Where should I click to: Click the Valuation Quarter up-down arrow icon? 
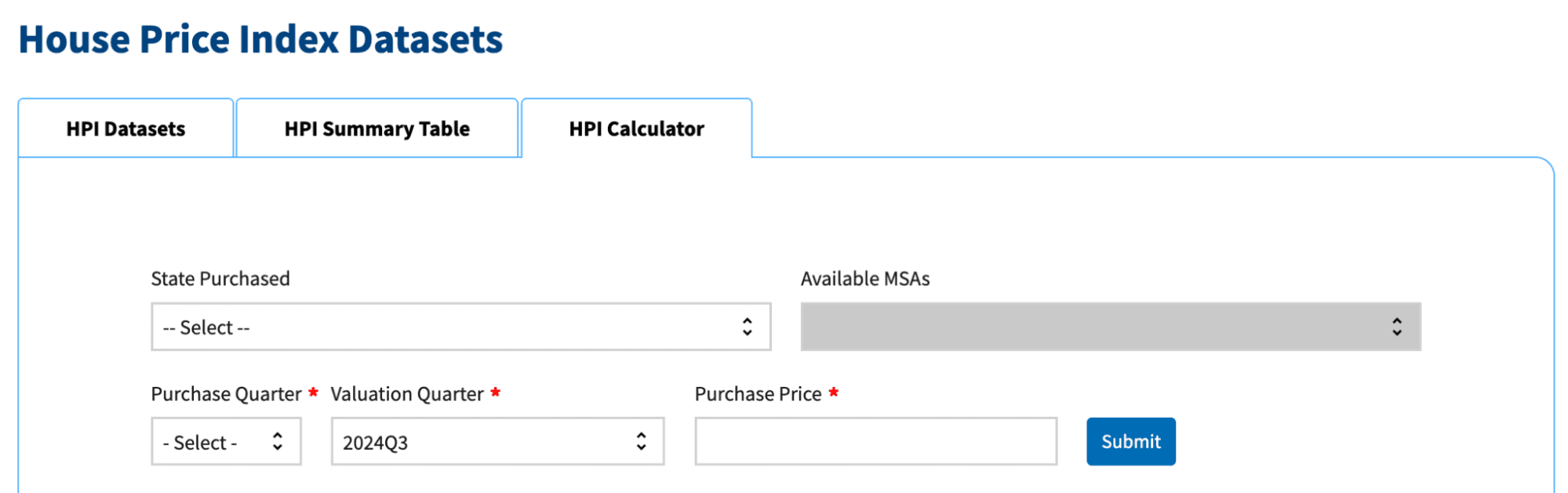pos(641,441)
